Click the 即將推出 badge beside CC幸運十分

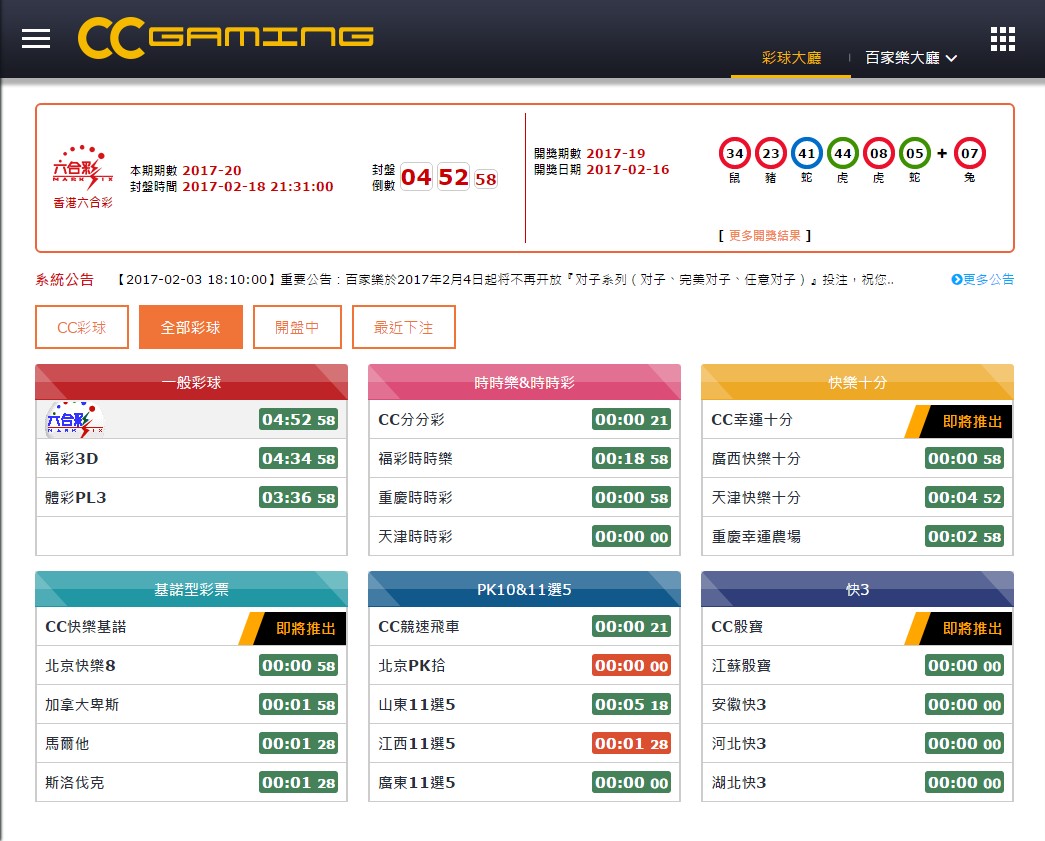(x=958, y=421)
